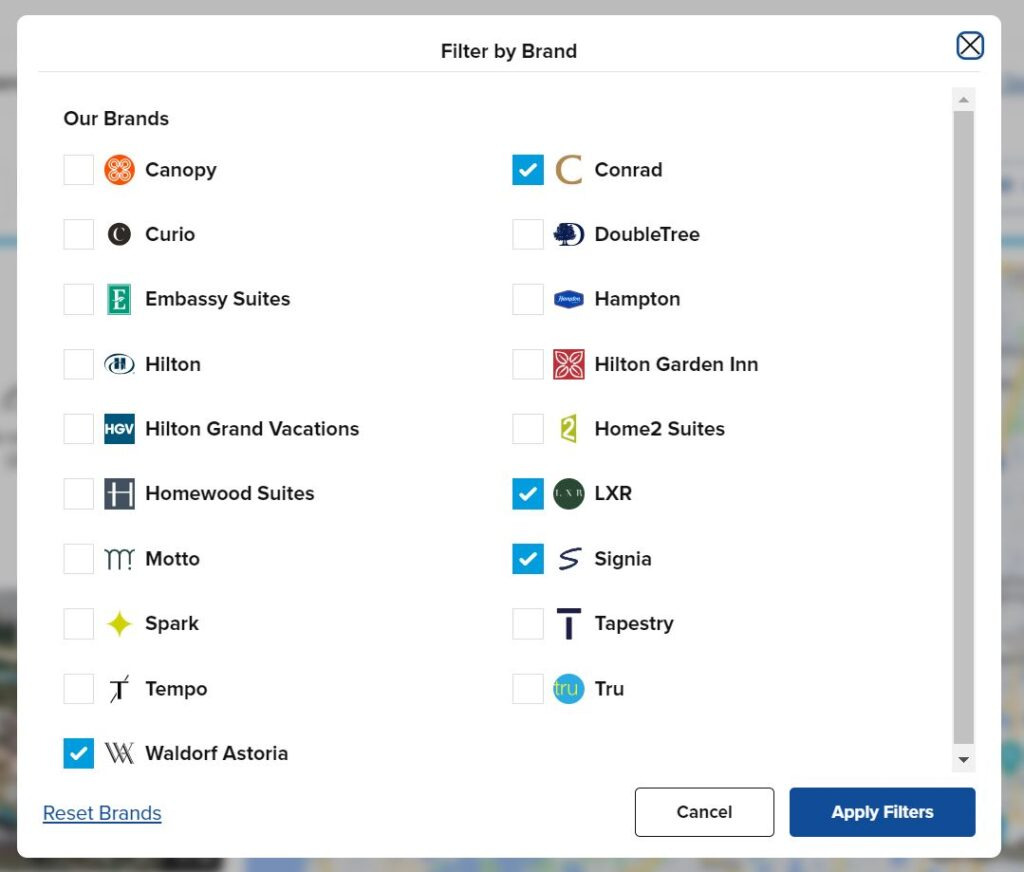1024x872 pixels.
Task: Click the DoubleTree label text
Action: tap(647, 234)
